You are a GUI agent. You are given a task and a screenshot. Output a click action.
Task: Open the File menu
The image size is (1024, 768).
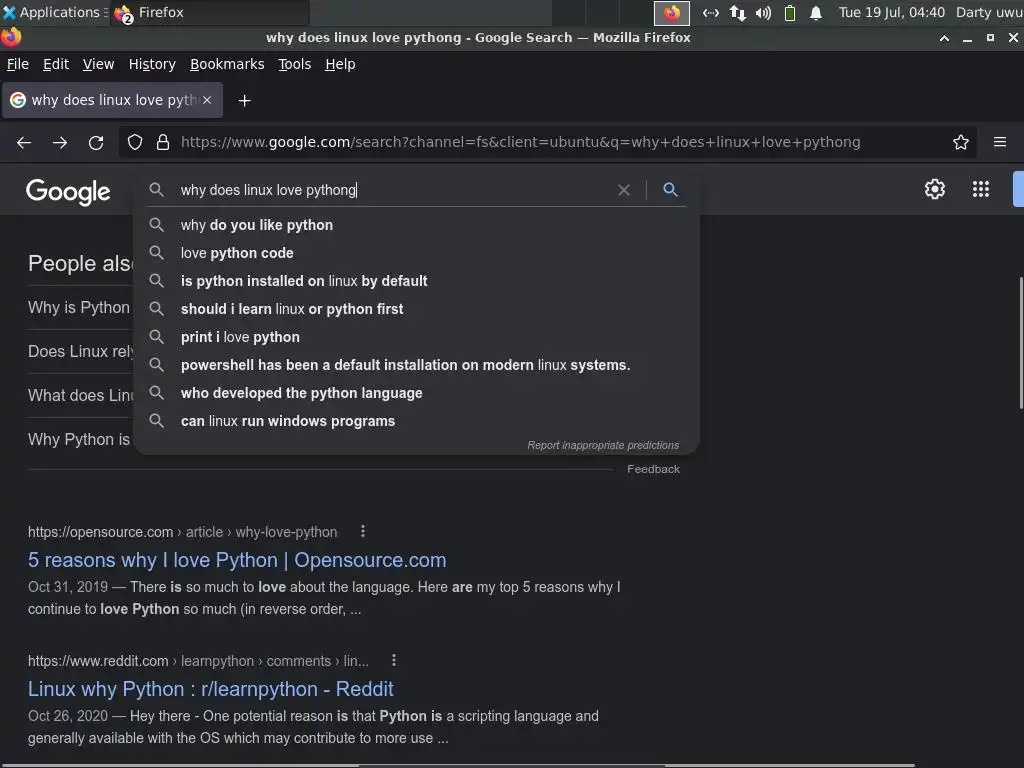(x=18, y=64)
